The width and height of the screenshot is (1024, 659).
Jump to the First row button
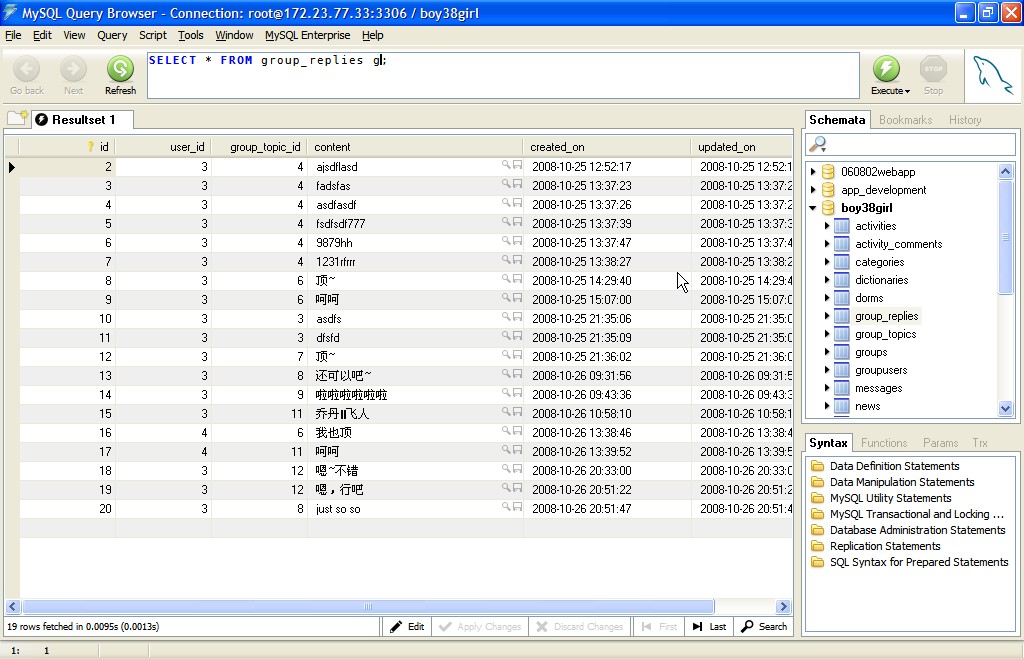click(x=659, y=626)
